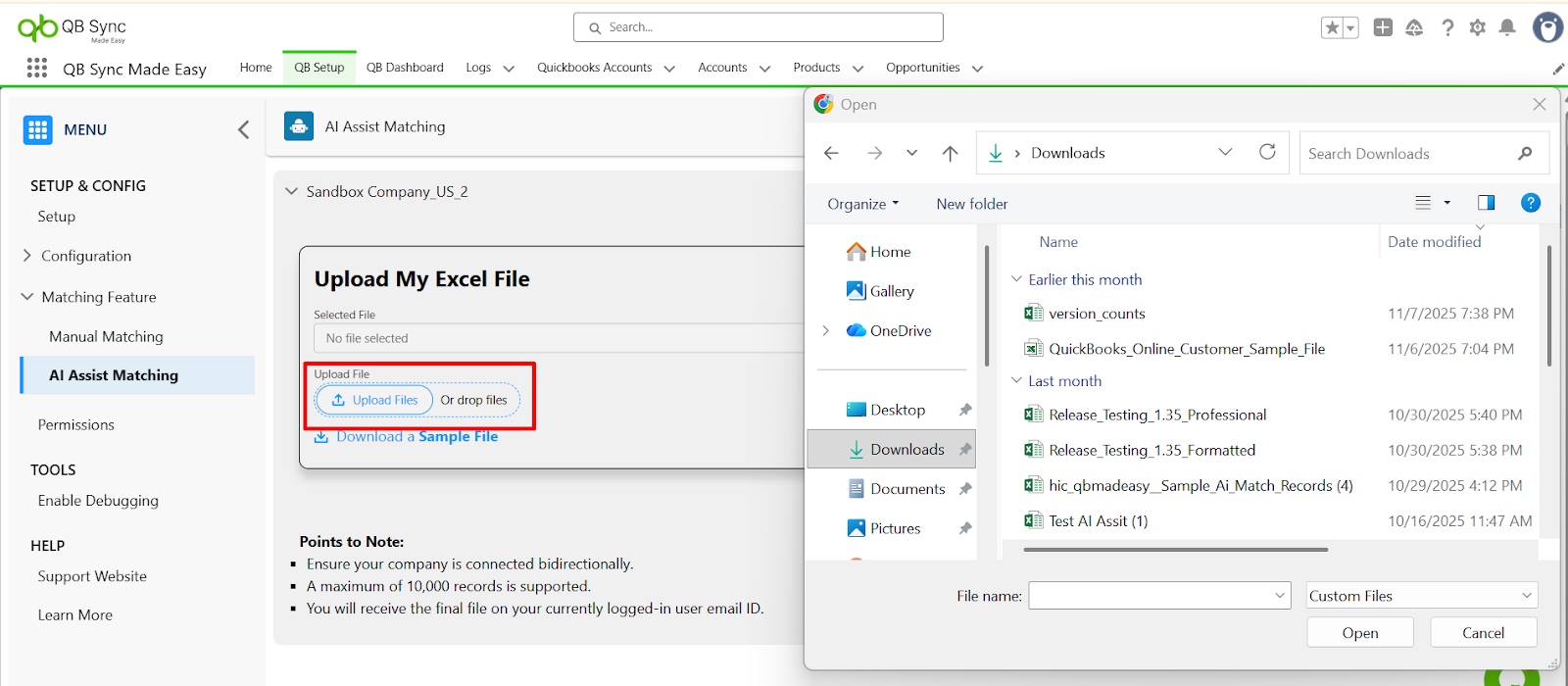Image resolution: width=1568 pixels, height=686 pixels.
Task: Collapse the Last month group
Action: pos(1016,380)
